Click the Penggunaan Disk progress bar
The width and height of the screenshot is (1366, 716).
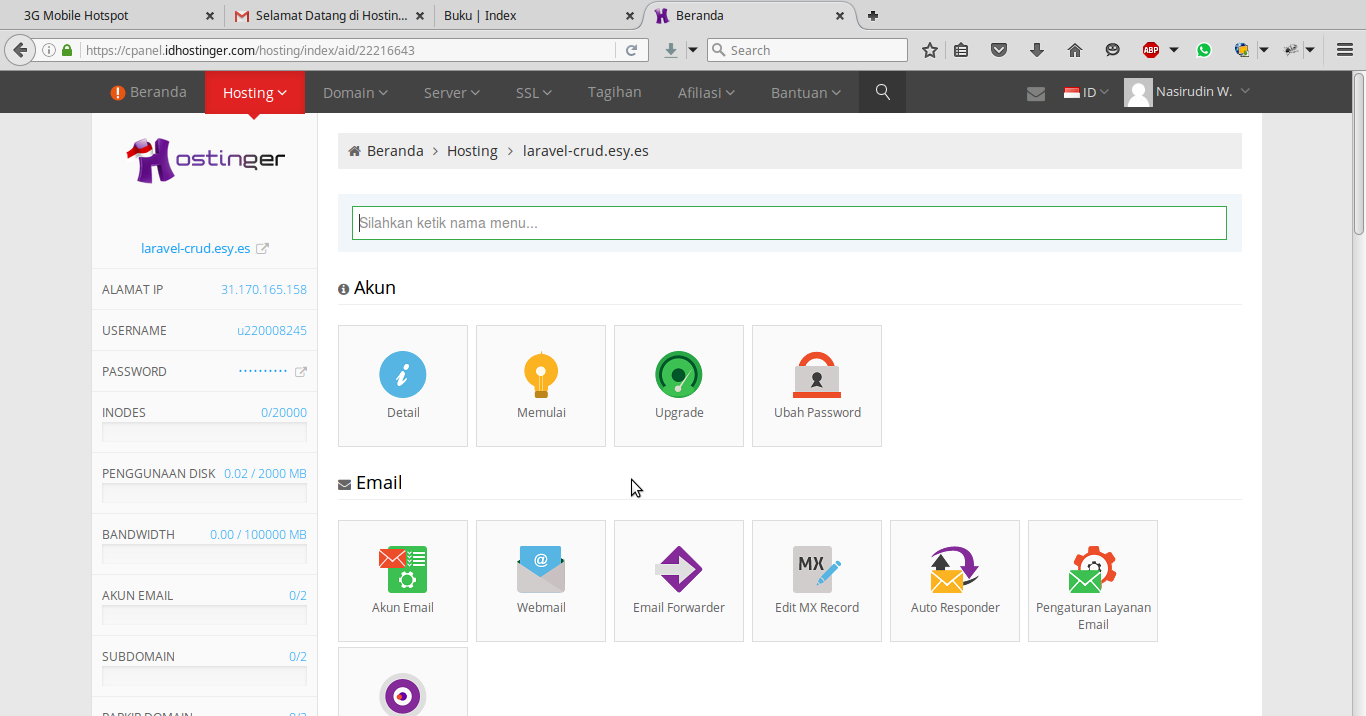204,493
